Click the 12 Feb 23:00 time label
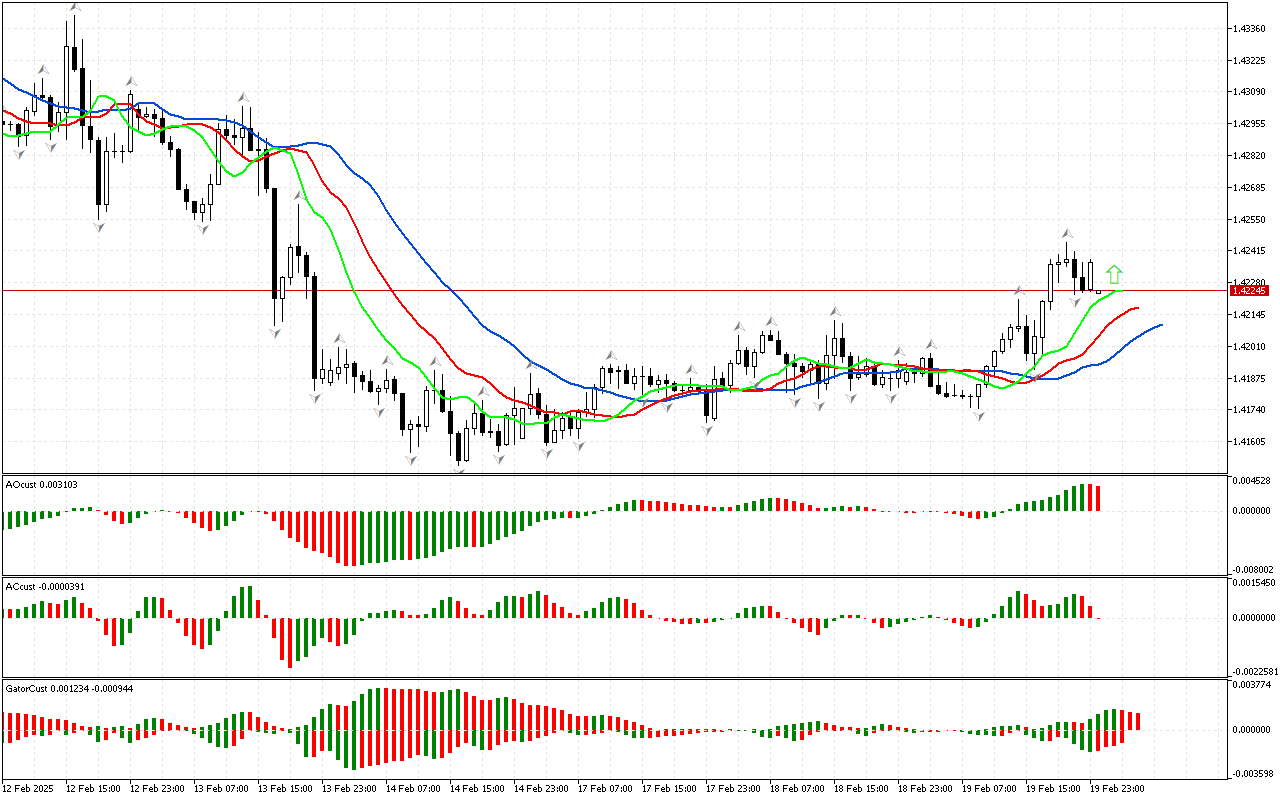1280x800 pixels. 155,789
